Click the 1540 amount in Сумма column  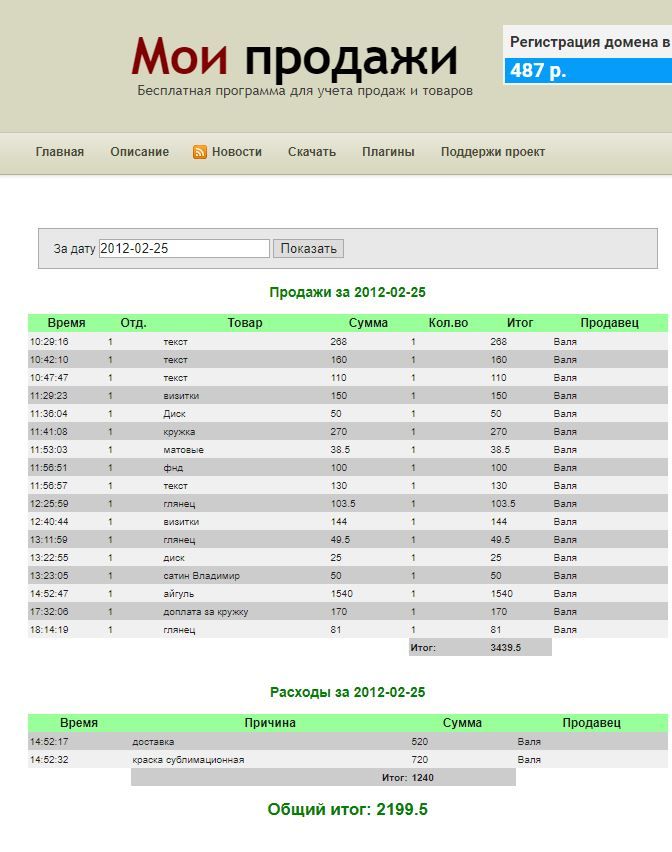tap(342, 594)
